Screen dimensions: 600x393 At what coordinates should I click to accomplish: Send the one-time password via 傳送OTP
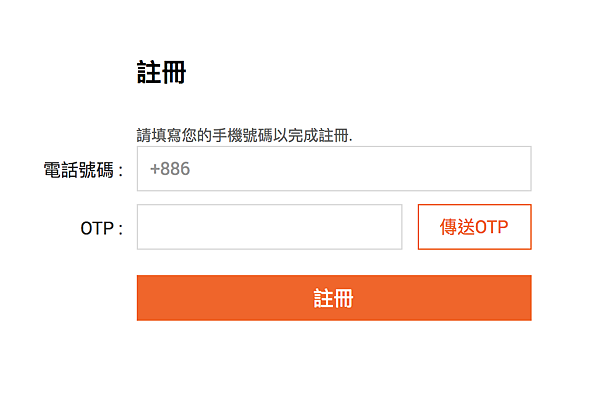click(474, 227)
